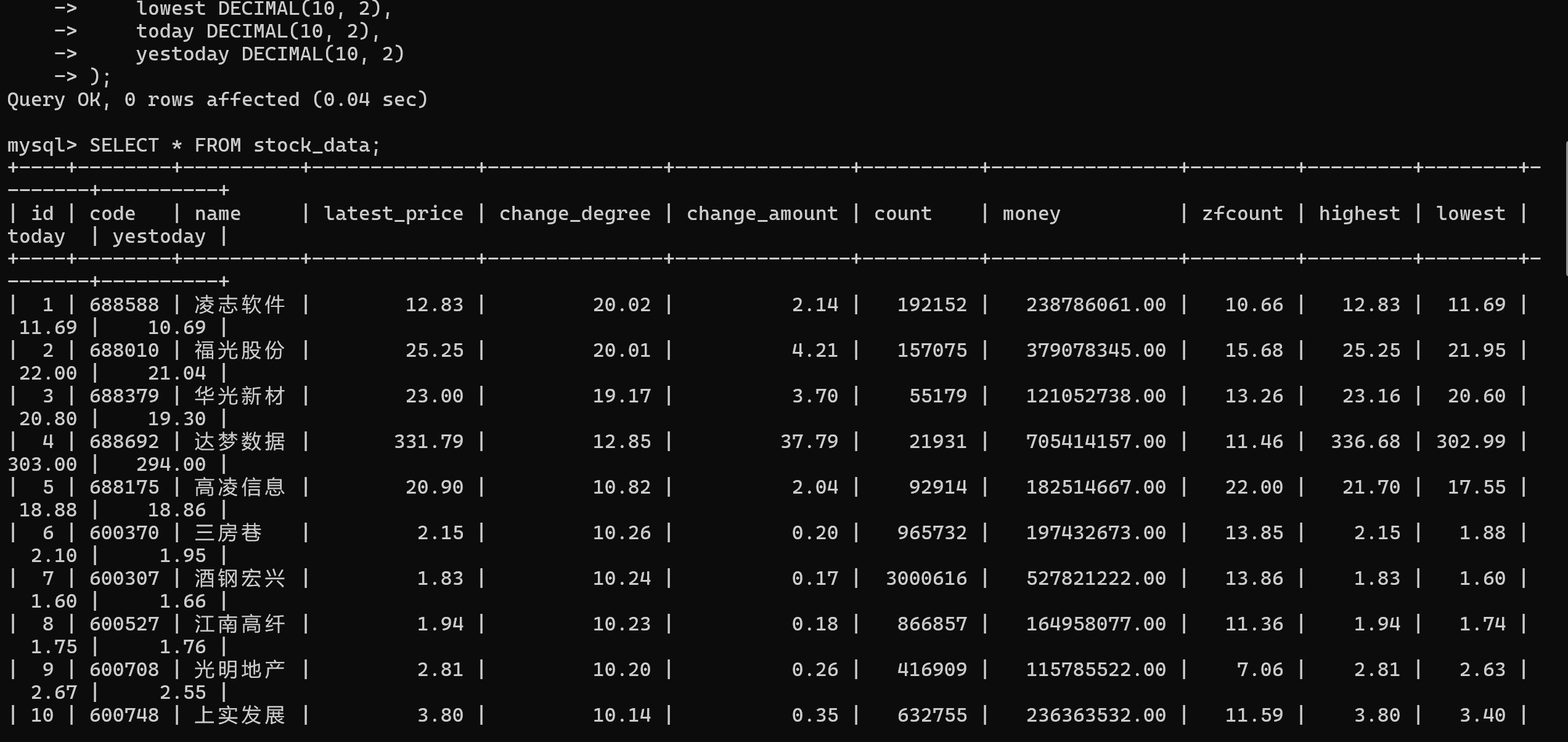1568x742 pixels.
Task: Click money value 379078345.00
Action: point(1096,350)
